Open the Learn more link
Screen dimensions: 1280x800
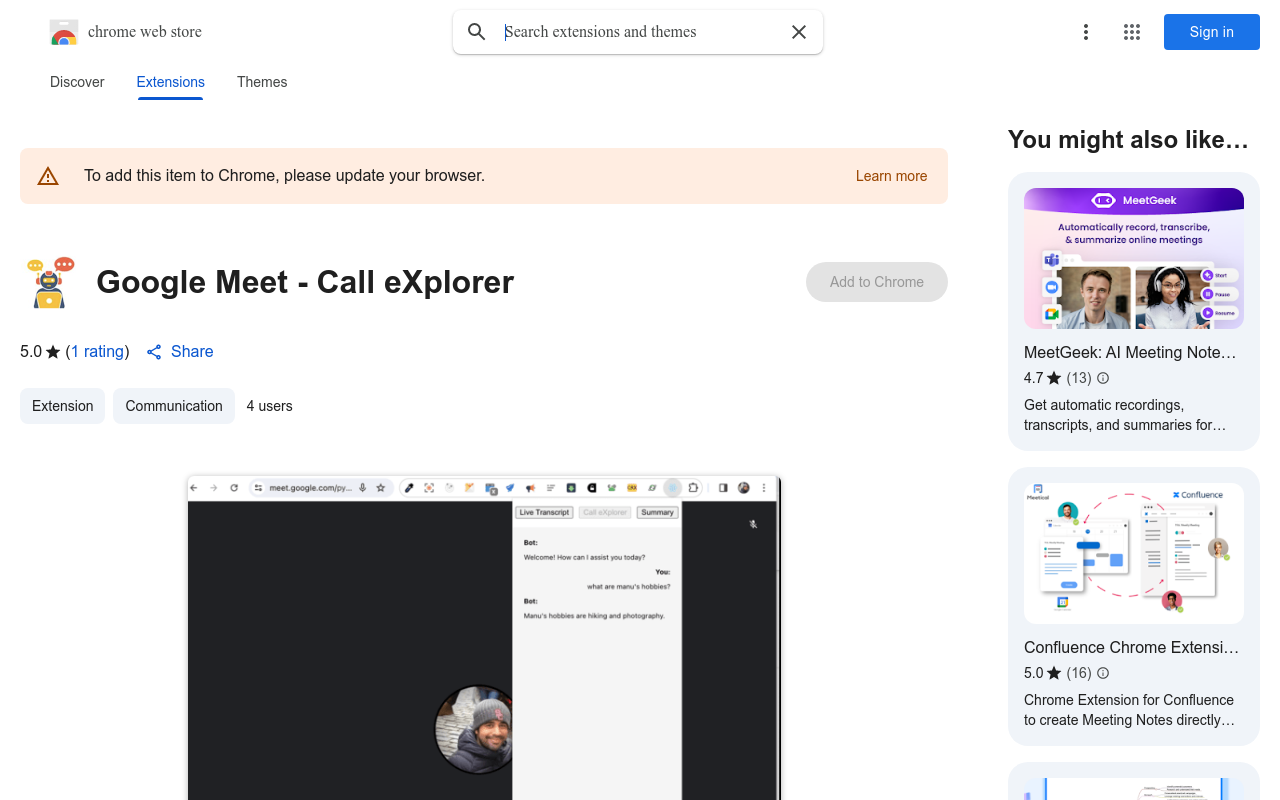[891, 176]
